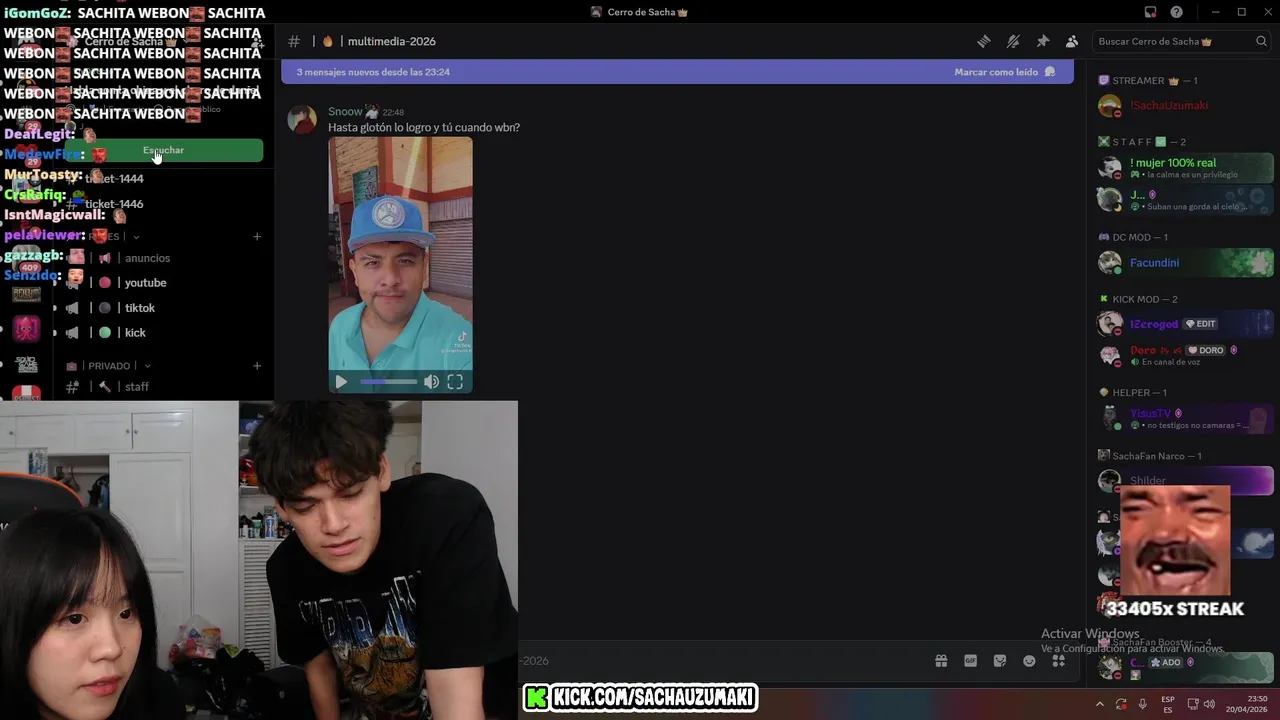Select member !2crogod with EDIT tag
The image size is (1280, 720).
(x=1185, y=323)
